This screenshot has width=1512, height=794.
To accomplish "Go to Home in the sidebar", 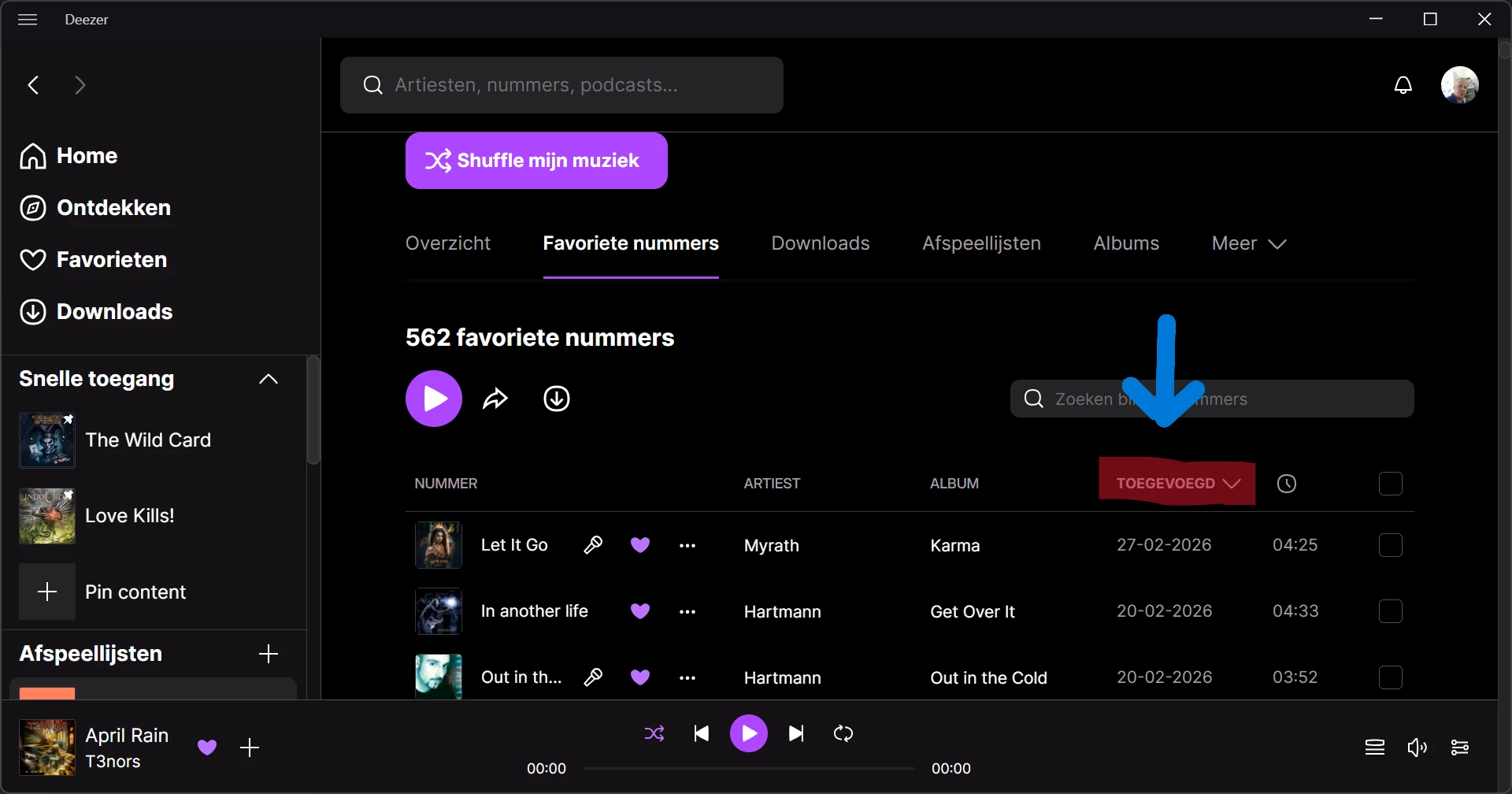I will [69, 156].
